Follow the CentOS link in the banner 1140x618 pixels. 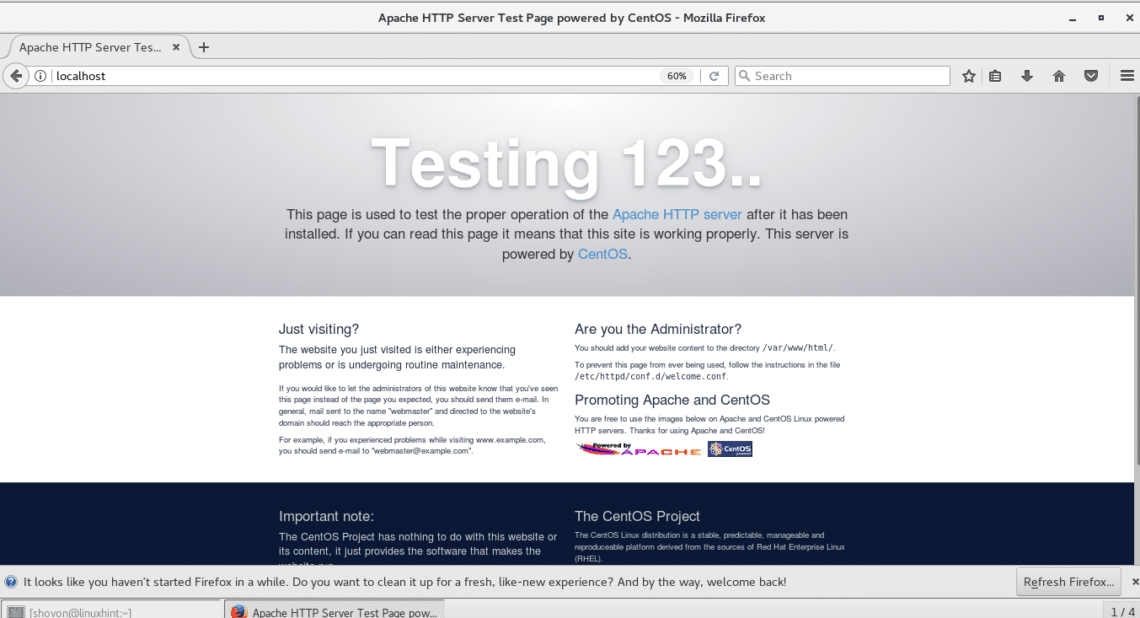(603, 254)
